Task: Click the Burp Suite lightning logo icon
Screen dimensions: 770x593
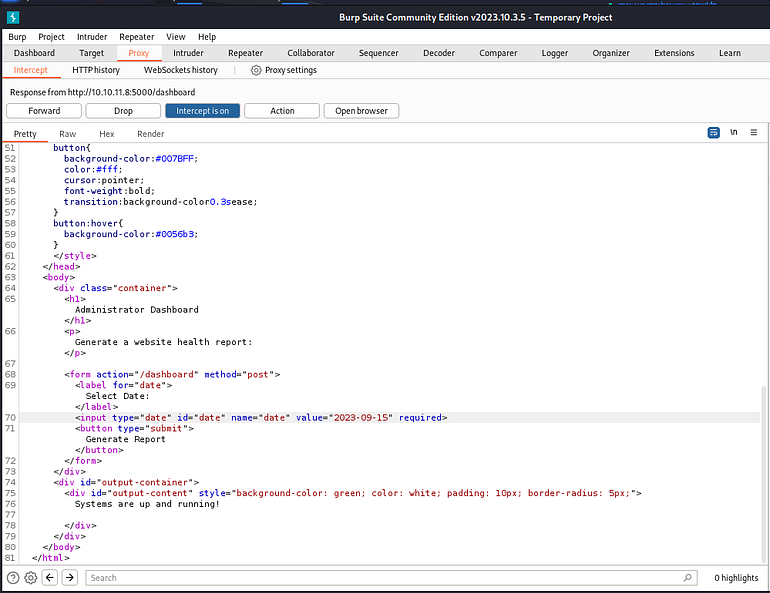Action: (13, 18)
